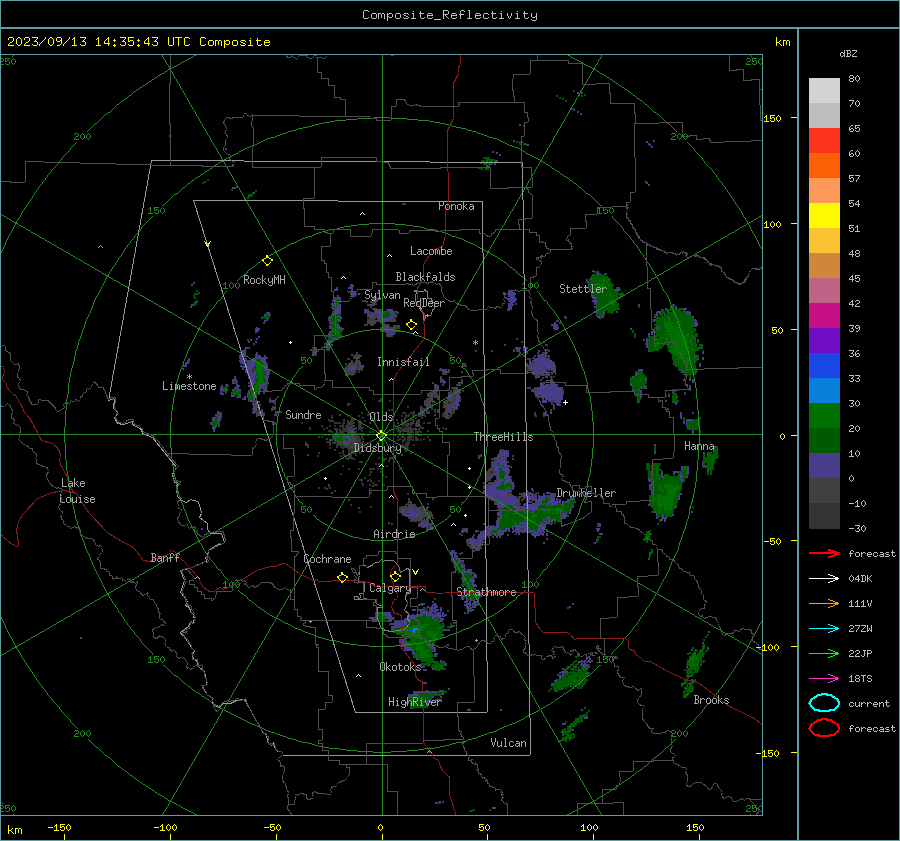The width and height of the screenshot is (900, 841).
Task: Click the yellow diamond marker below Cochrane
Action: [343, 578]
